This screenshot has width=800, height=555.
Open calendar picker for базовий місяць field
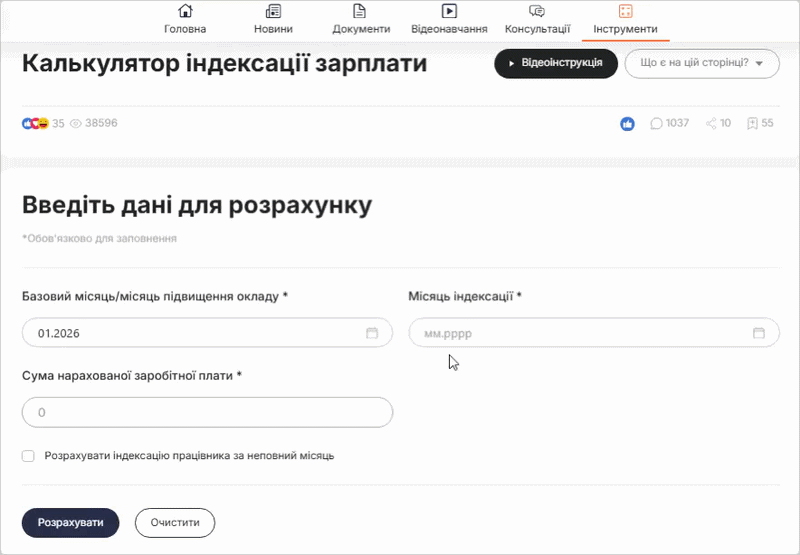click(x=372, y=333)
